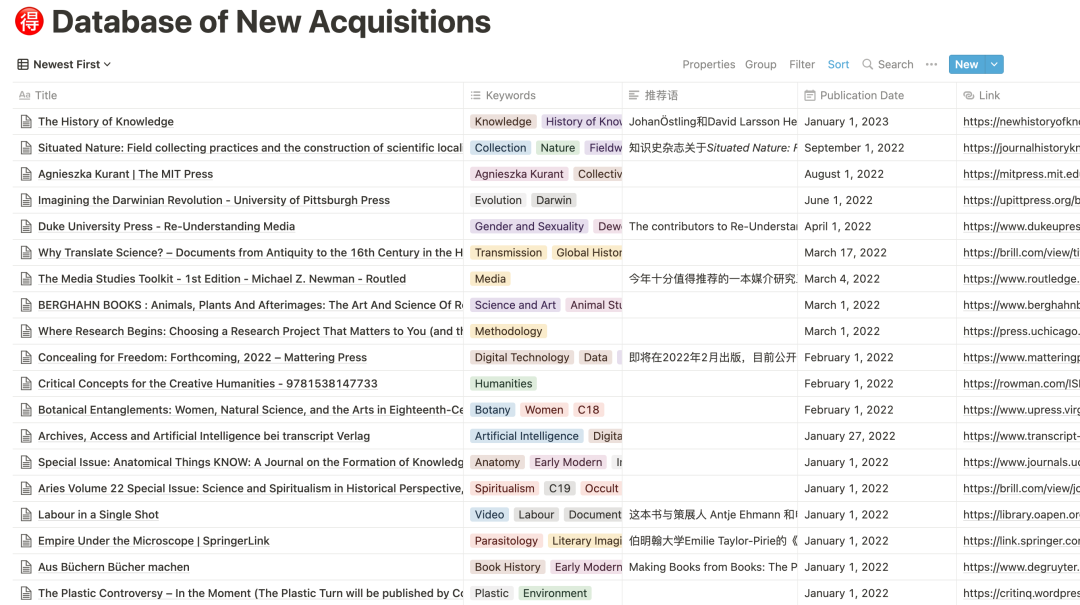Click page icon of The Plastic Controversy row
This screenshot has width=1080, height=605.
coord(26,593)
